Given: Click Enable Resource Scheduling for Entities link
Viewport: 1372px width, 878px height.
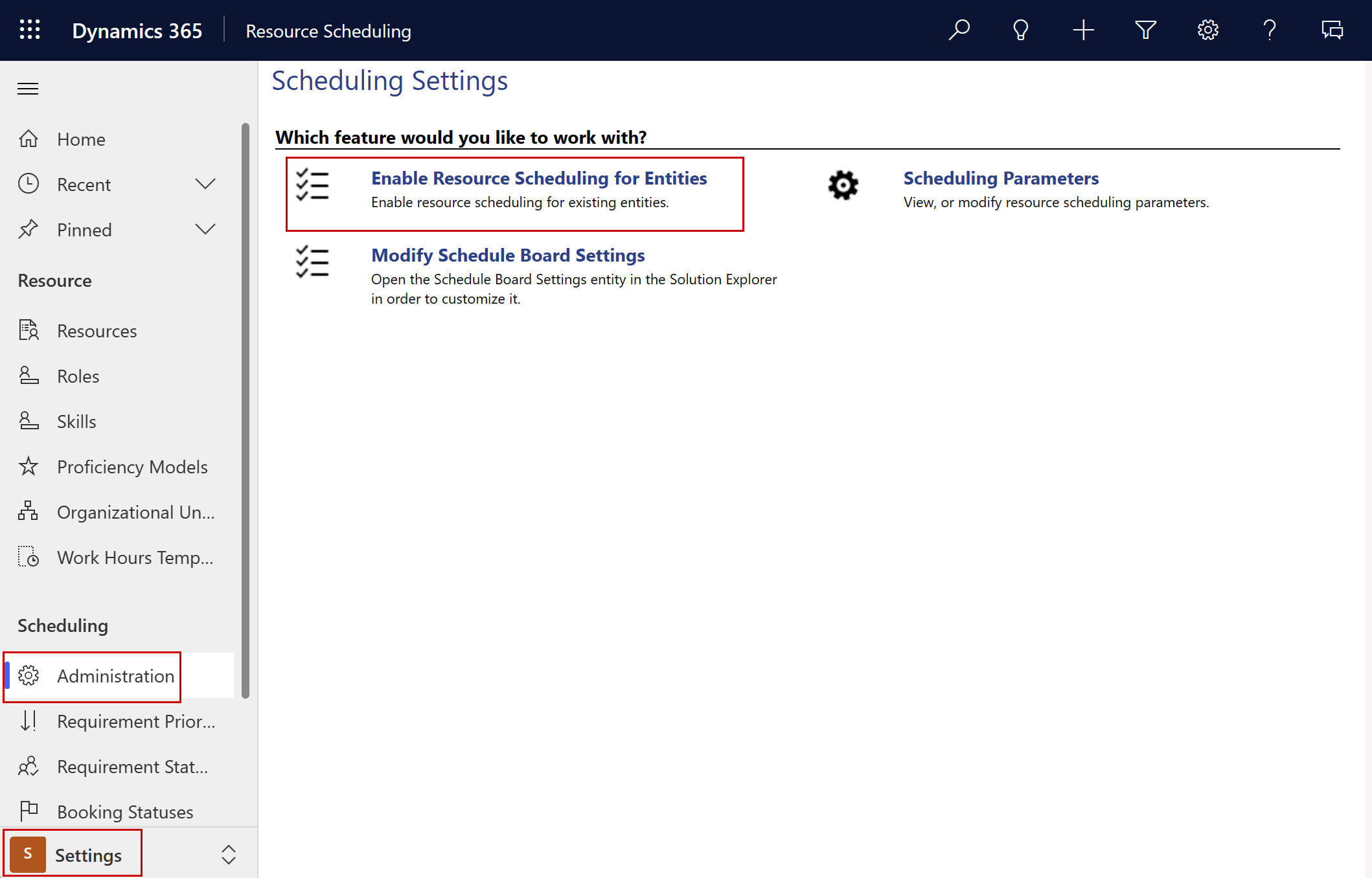Looking at the screenshot, I should 539,177.
